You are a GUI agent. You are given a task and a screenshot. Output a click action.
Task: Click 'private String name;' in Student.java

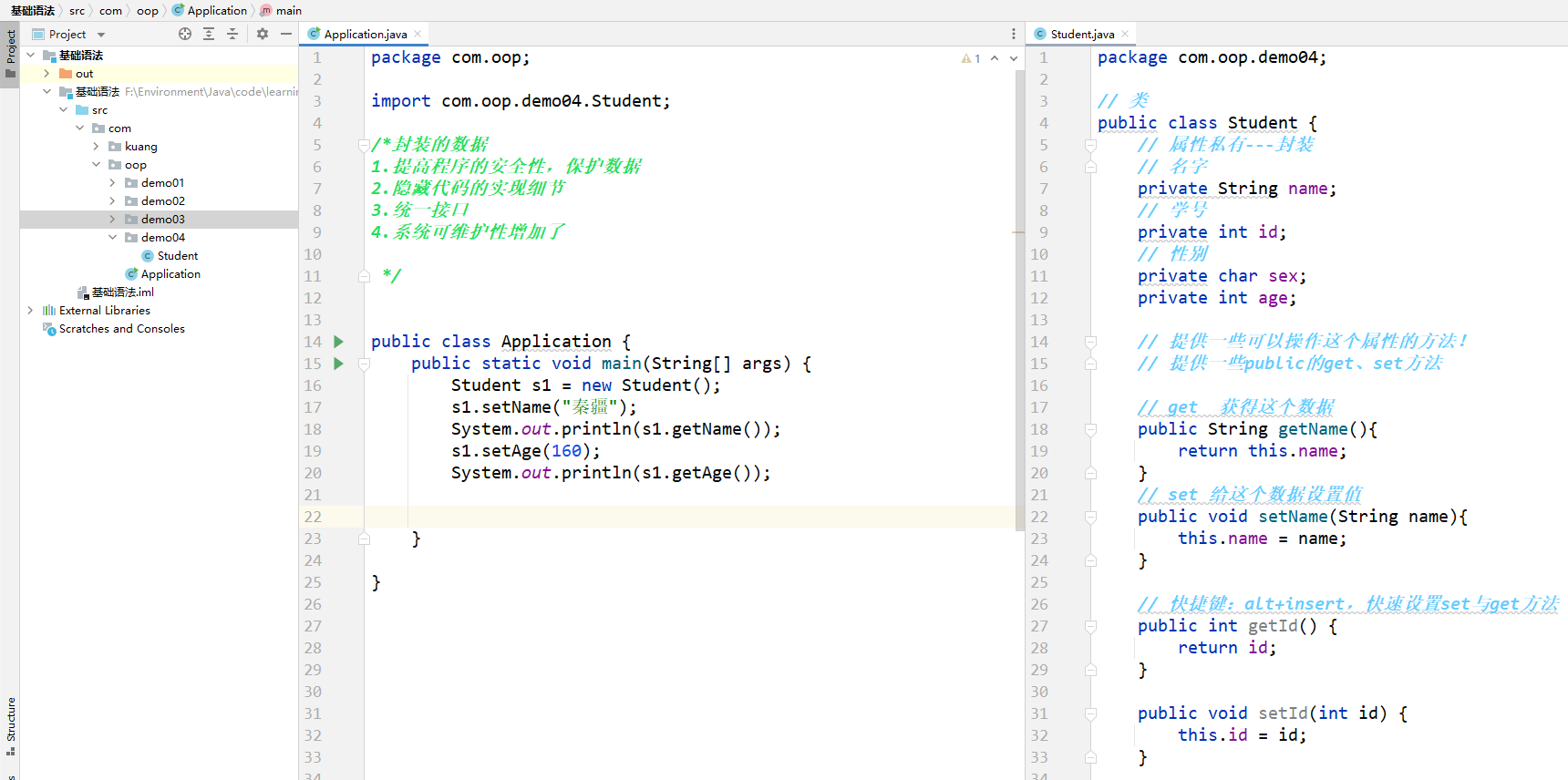1237,189
